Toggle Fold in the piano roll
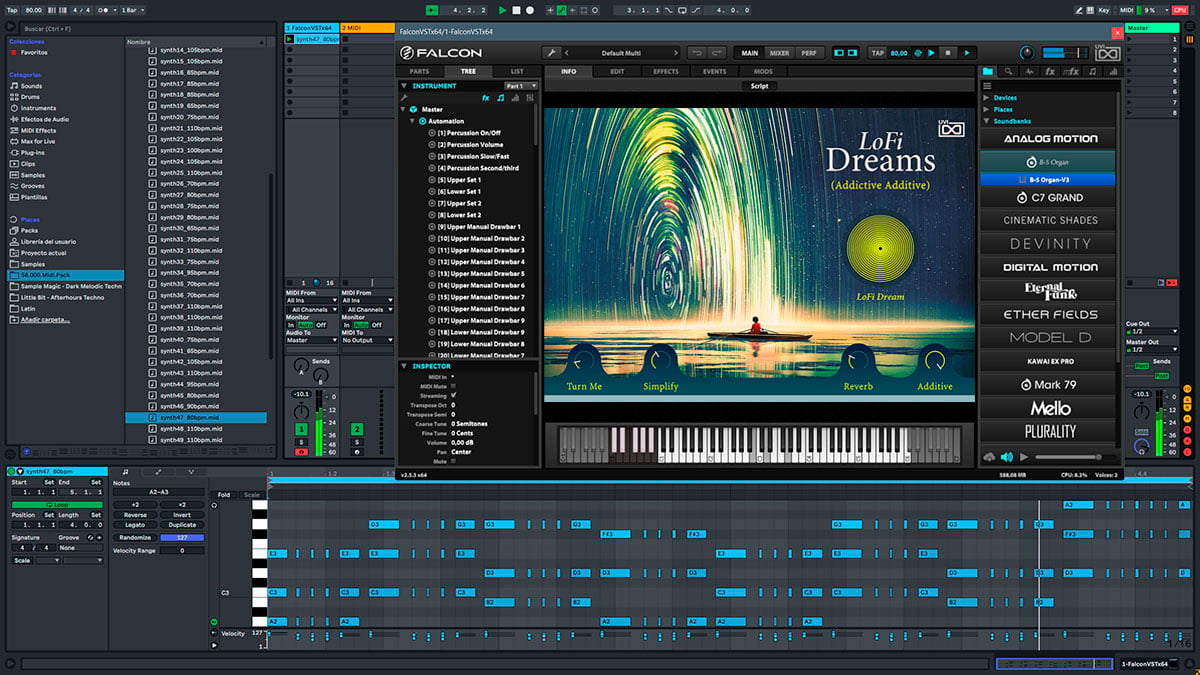The width and height of the screenshot is (1200, 675). point(223,495)
